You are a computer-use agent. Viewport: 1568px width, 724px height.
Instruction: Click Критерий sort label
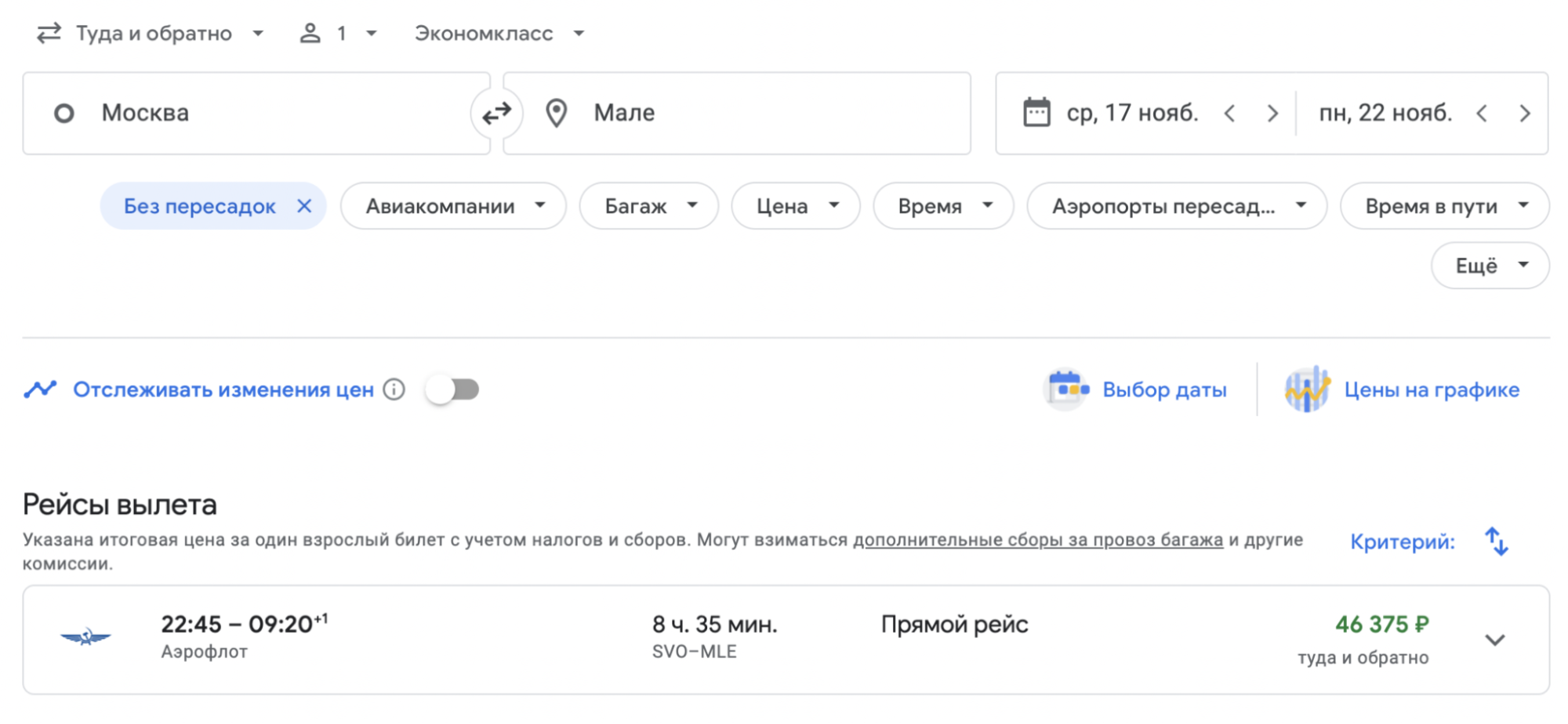click(x=1403, y=541)
